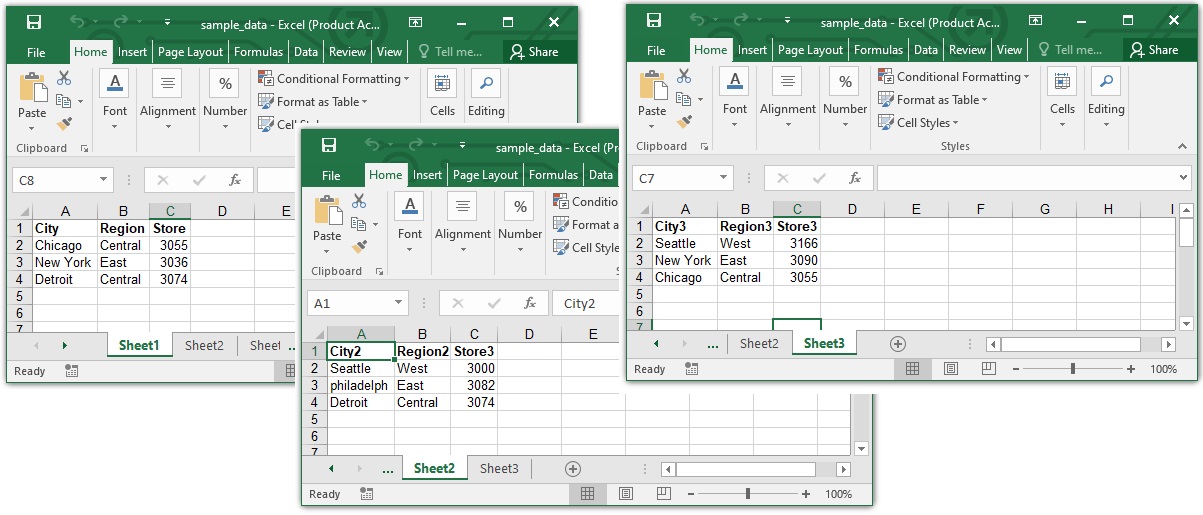The width and height of the screenshot is (1203, 515).
Task: Click the Format as Table button in the rightmost window
Action: click(933, 100)
